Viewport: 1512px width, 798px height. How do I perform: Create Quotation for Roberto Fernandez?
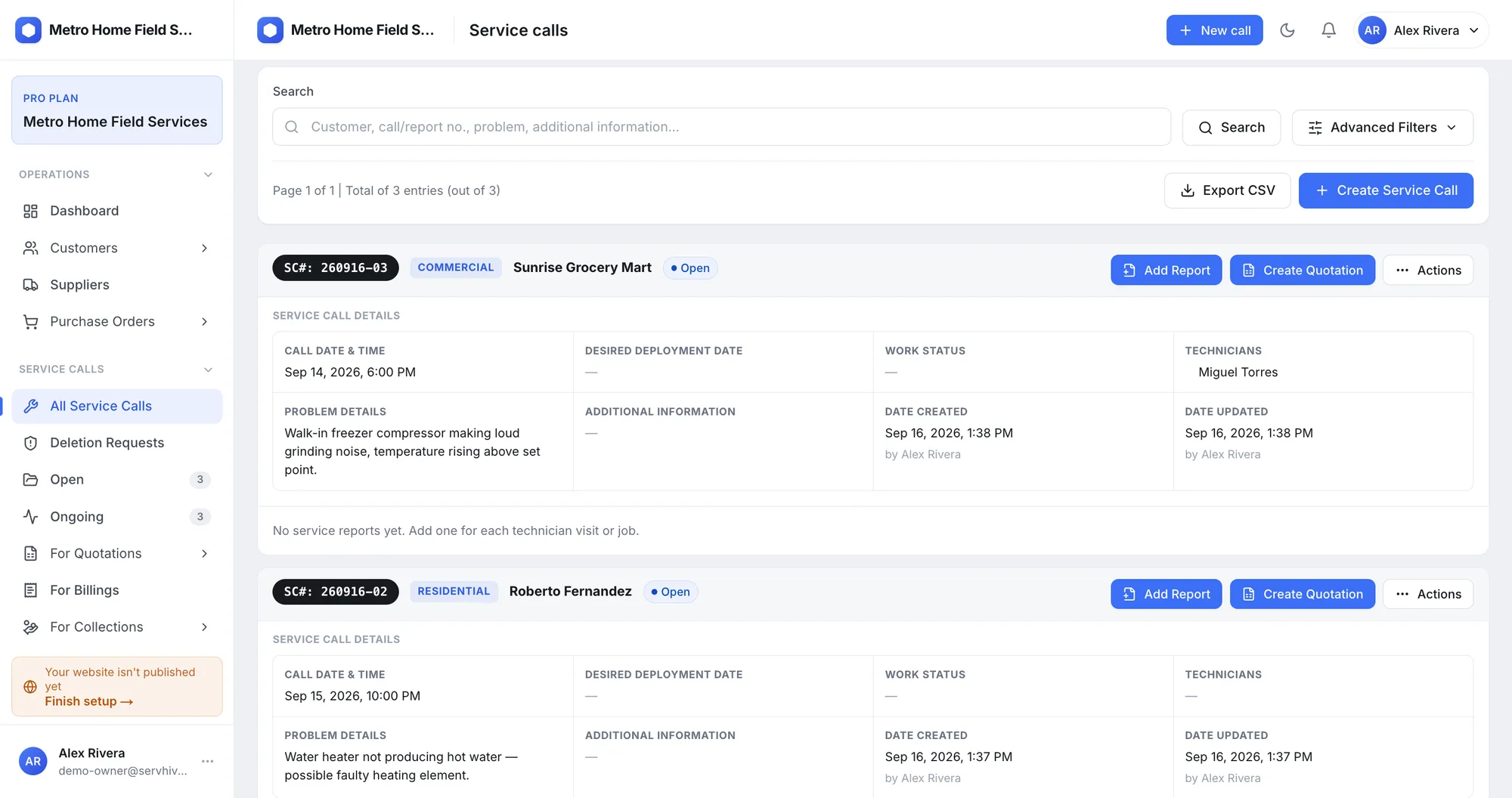[1302, 594]
